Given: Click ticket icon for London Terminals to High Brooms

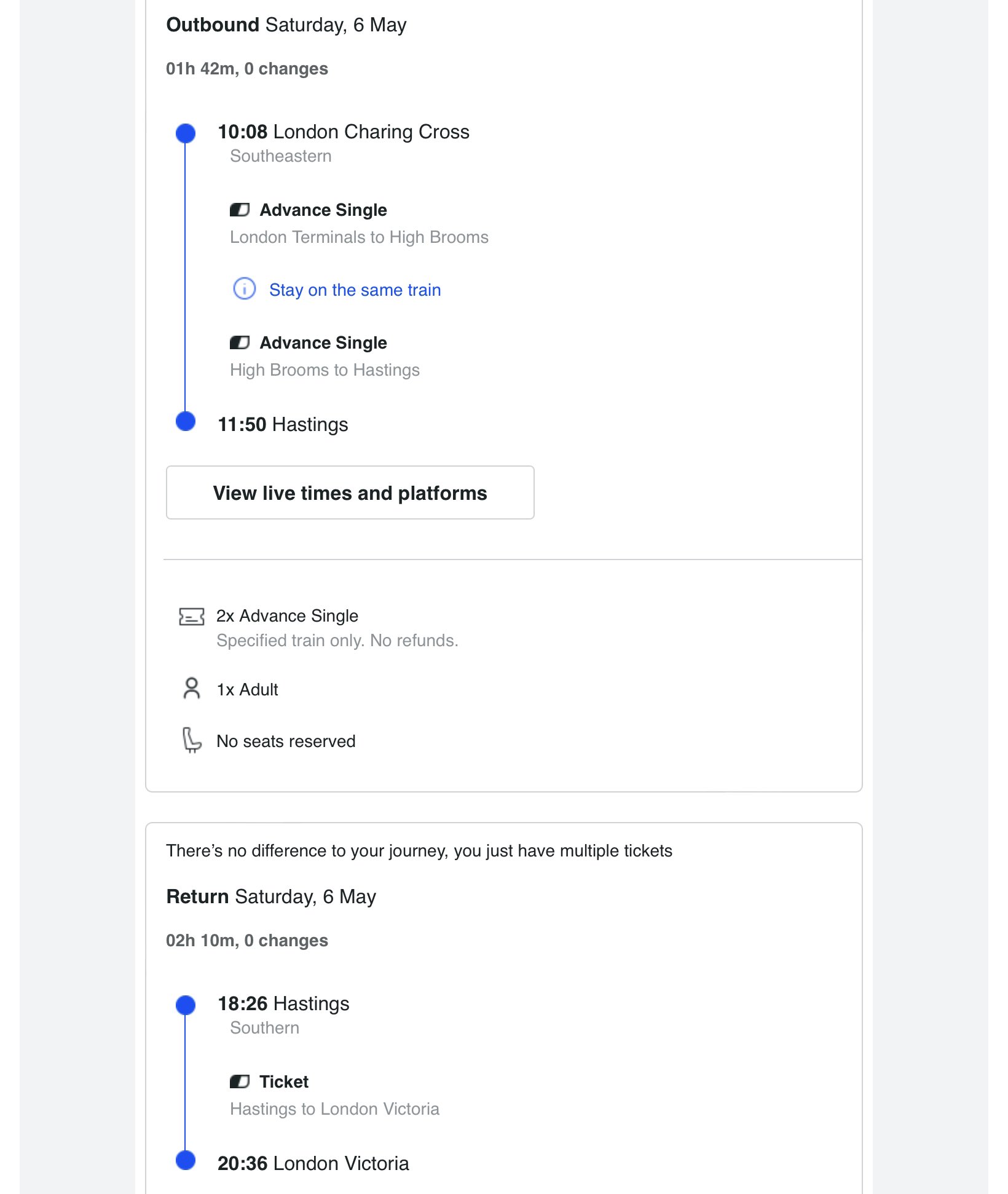Looking at the screenshot, I should tap(239, 210).
